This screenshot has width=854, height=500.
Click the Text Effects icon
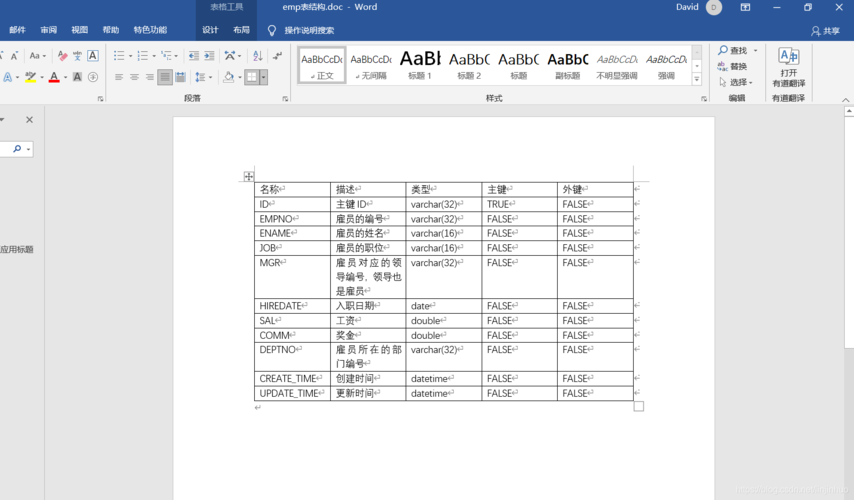tap(8, 77)
